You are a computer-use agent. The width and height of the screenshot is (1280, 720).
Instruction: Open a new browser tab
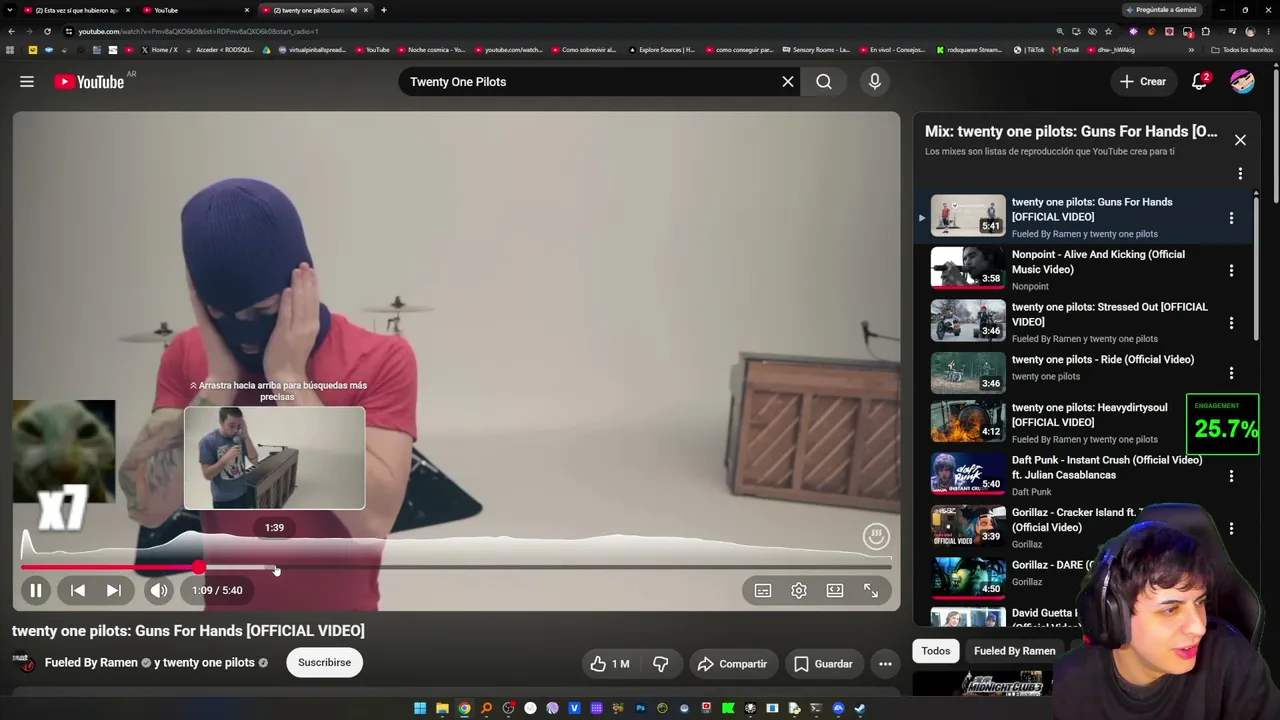point(384,10)
